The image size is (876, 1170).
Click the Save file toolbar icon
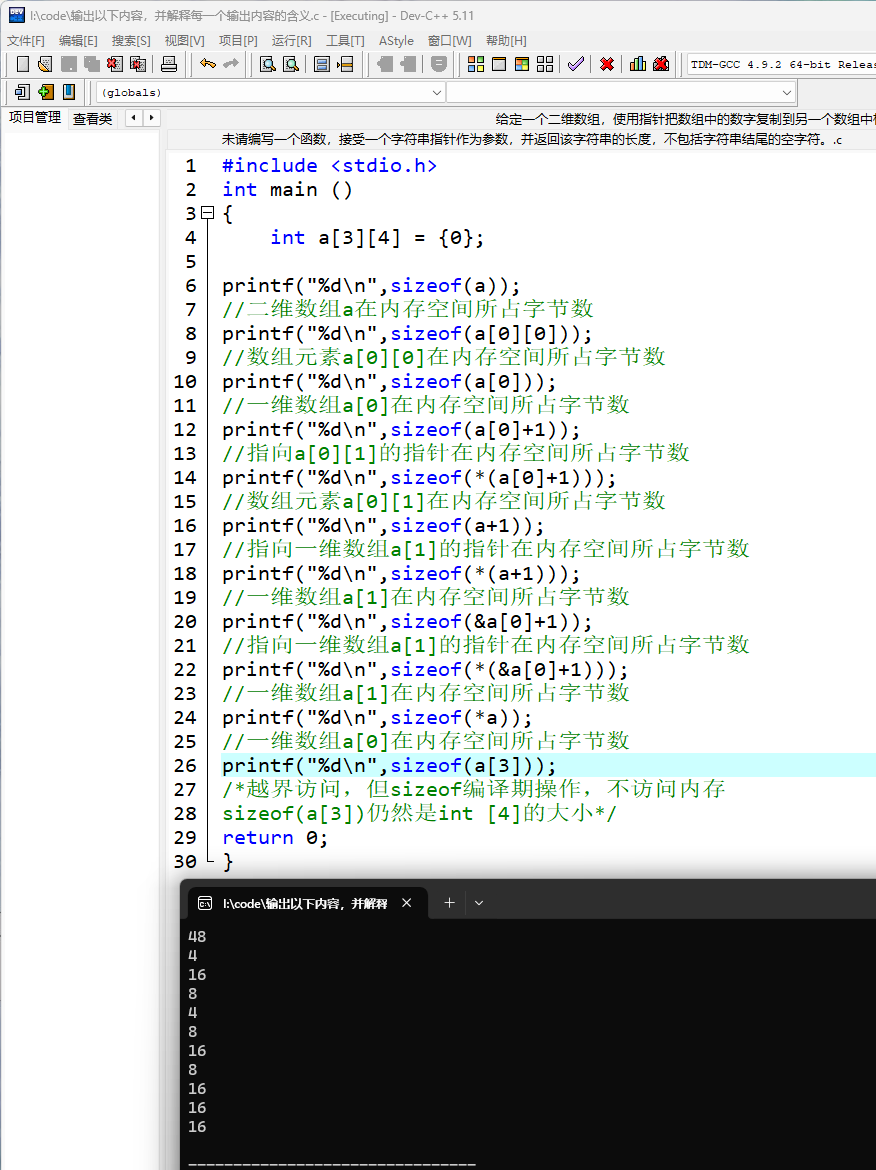(69, 64)
